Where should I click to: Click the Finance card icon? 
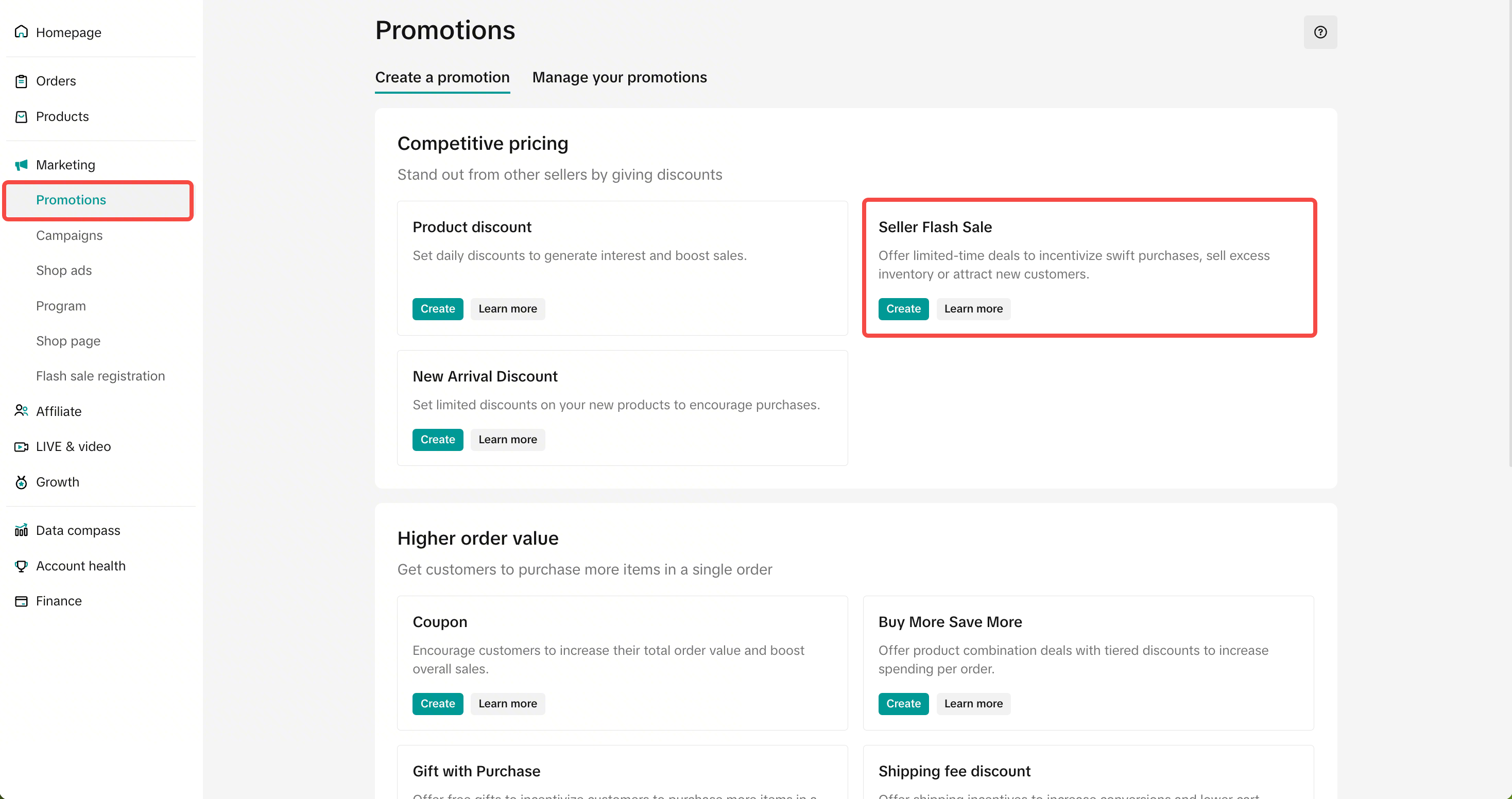coord(21,601)
